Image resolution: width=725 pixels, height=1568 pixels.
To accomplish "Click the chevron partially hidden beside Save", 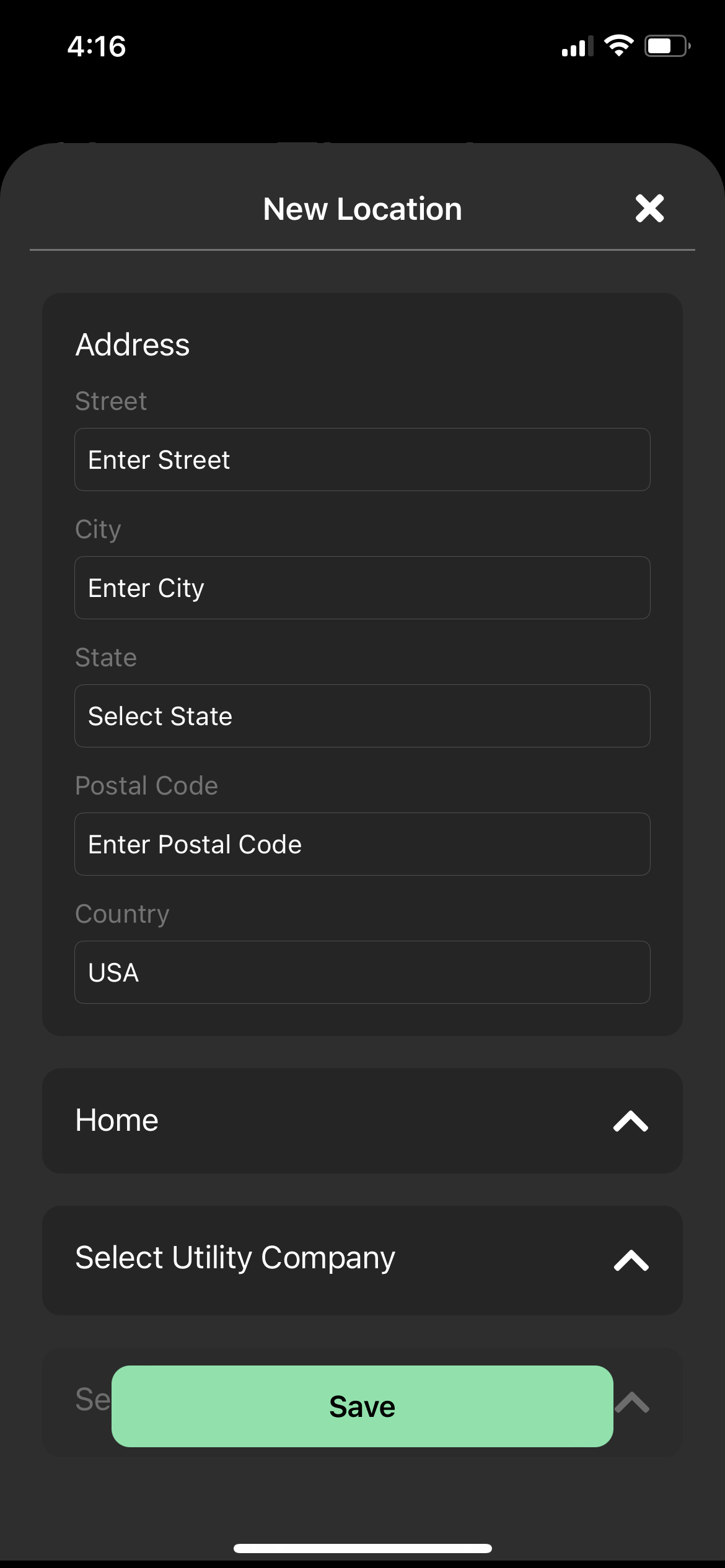I will click(633, 1402).
